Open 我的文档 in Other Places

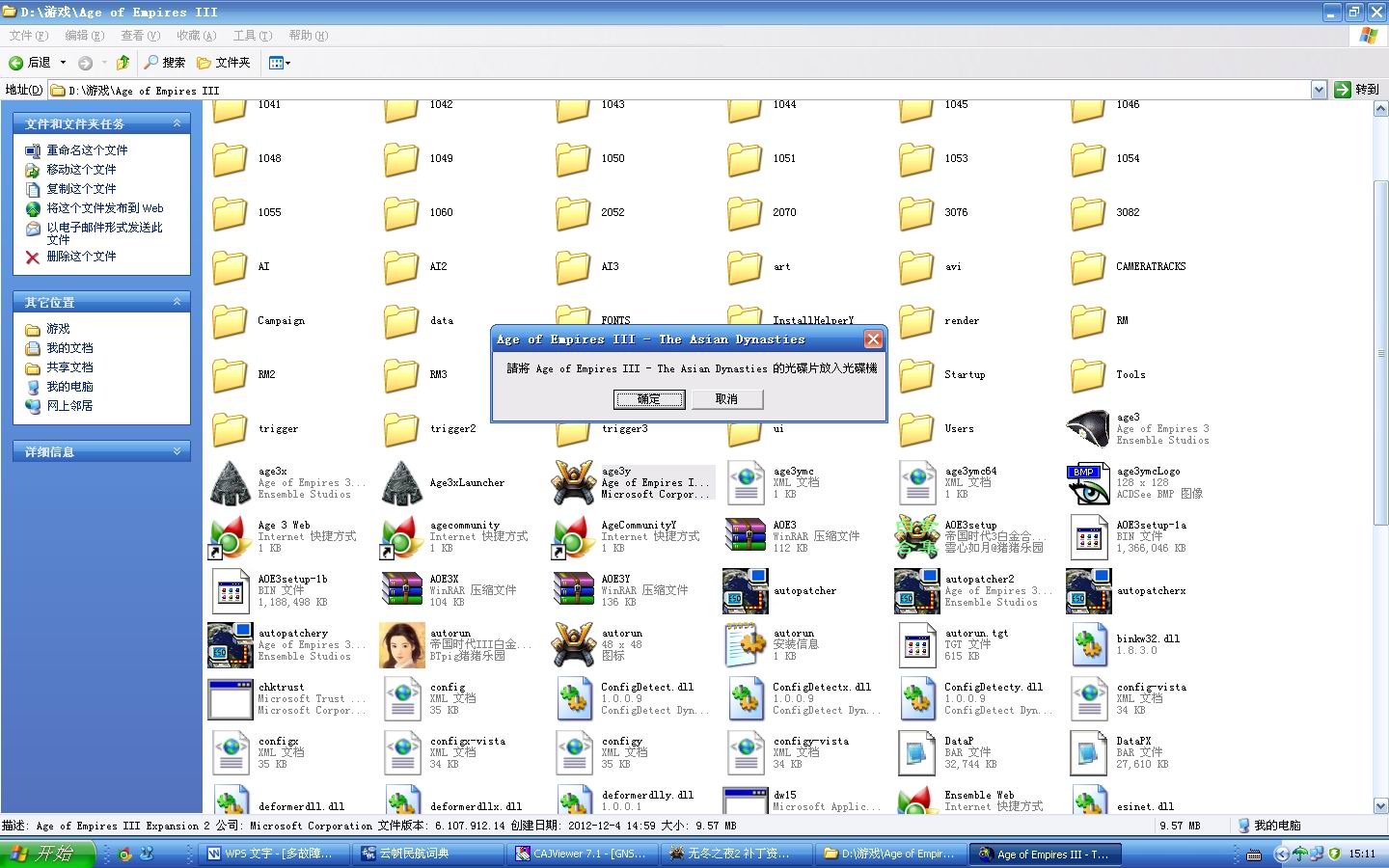(69, 348)
